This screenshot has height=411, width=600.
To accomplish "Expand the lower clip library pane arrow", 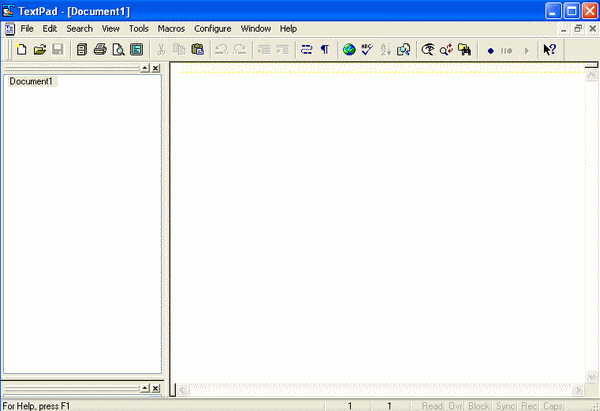I will tap(145, 388).
